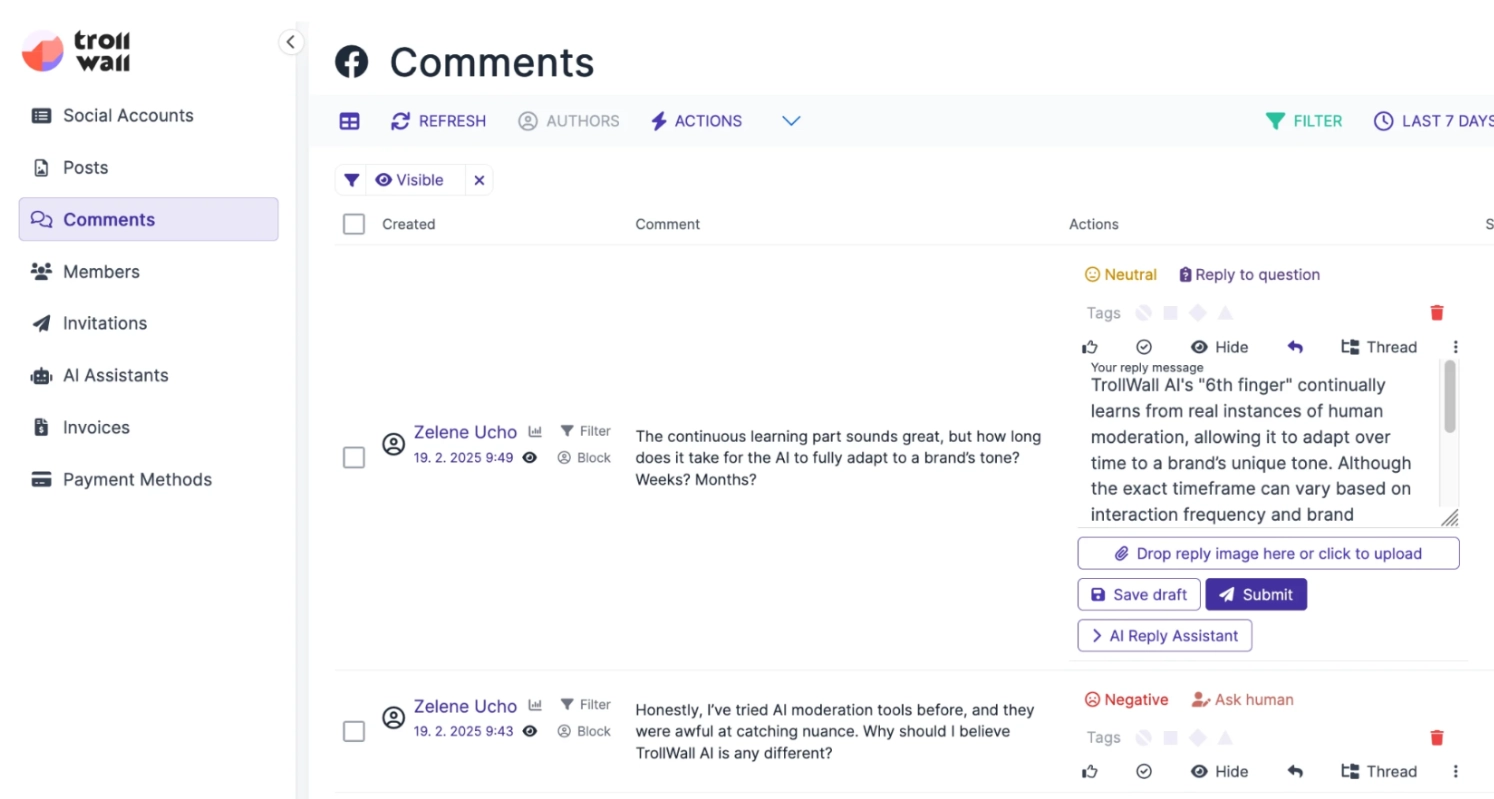
Task: Expand the toolbar dropdown chevron after Actions
Action: coord(791,121)
